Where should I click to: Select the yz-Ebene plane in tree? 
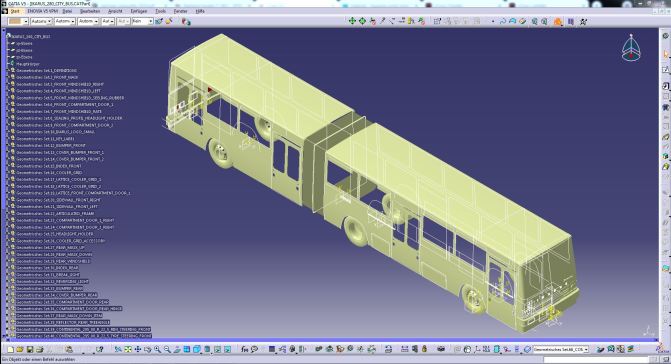pyautogui.click(x=24, y=50)
